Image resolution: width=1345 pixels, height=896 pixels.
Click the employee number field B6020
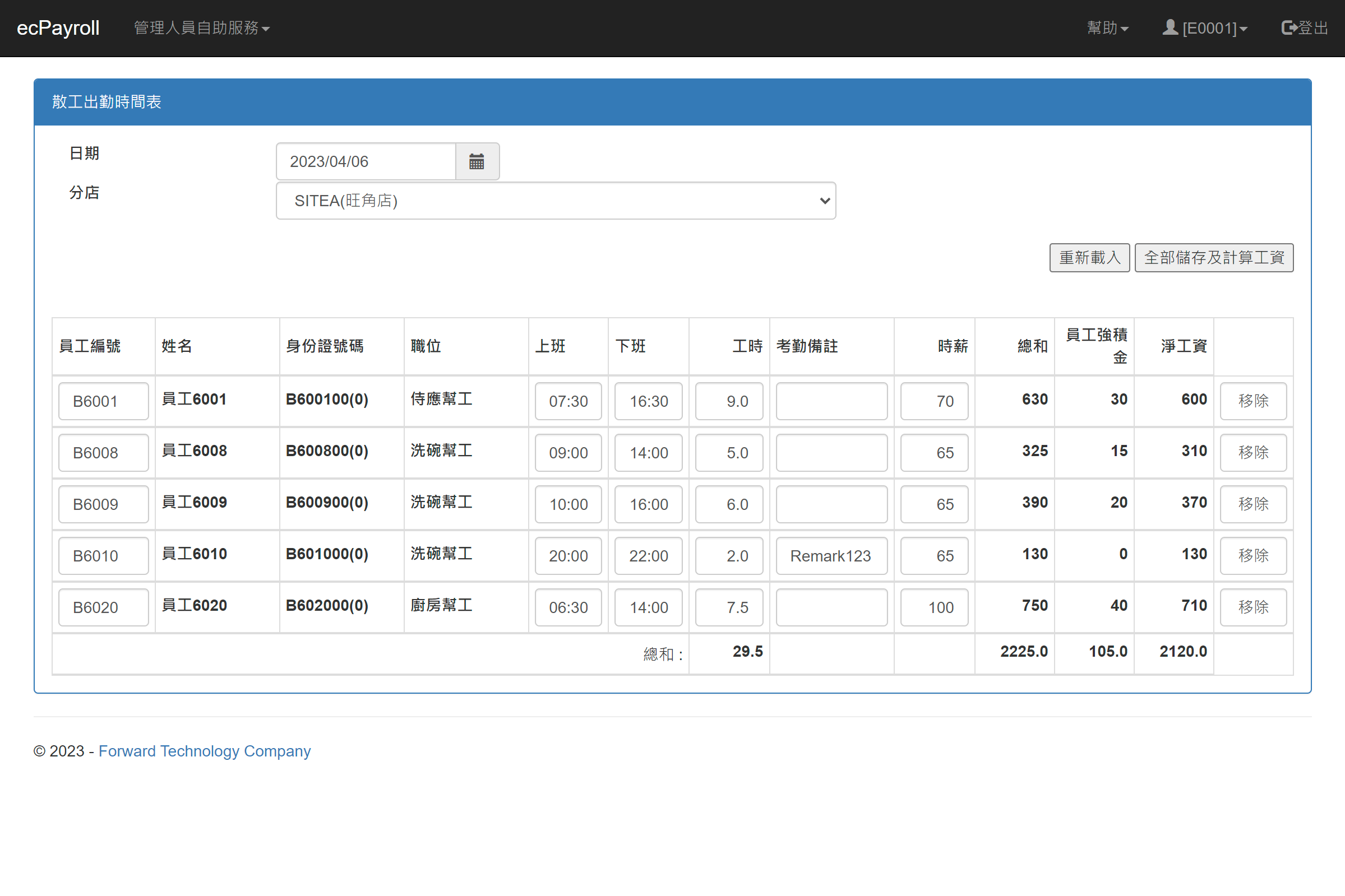[x=104, y=607]
